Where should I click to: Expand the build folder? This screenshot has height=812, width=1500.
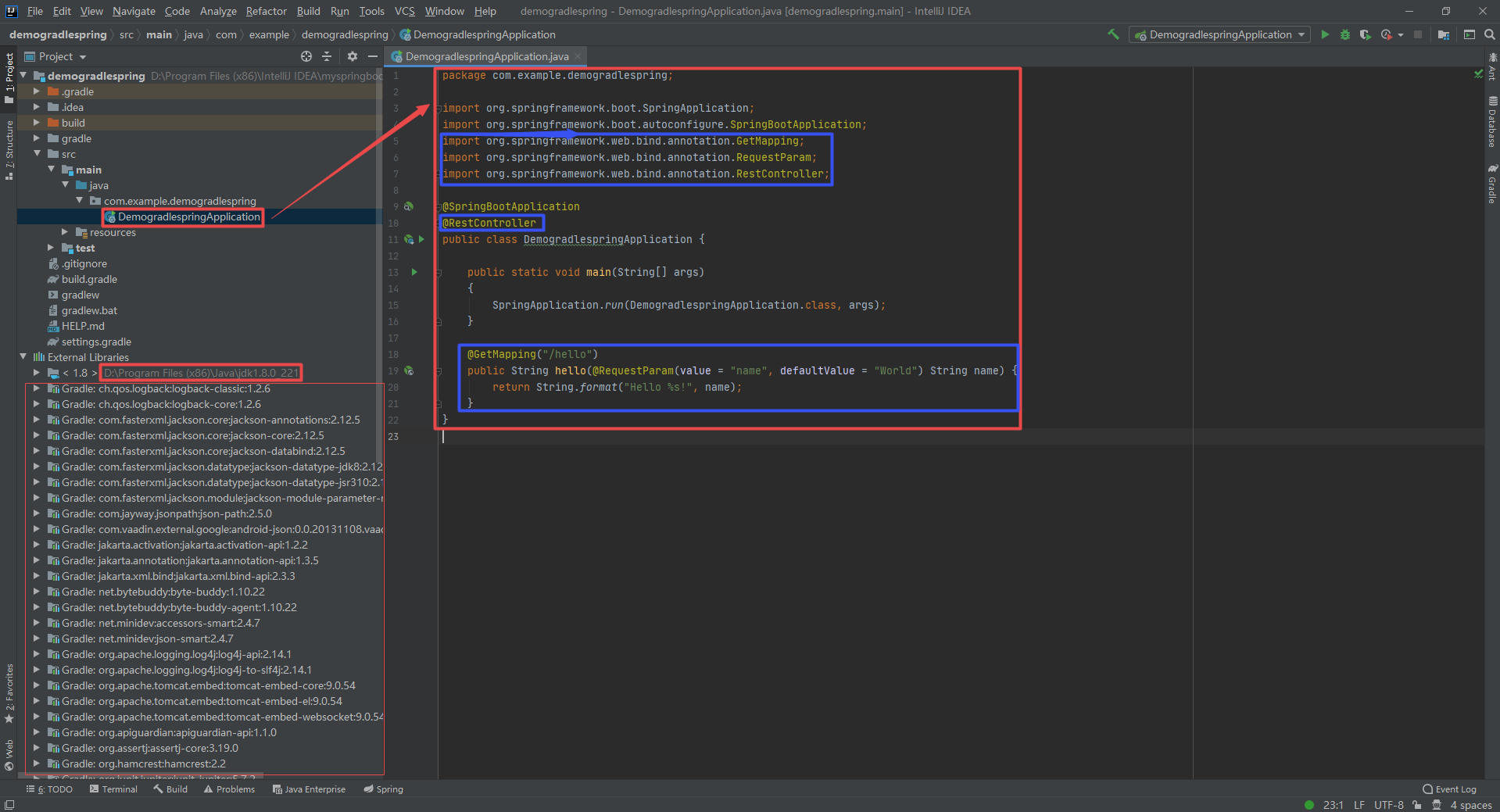coord(37,123)
